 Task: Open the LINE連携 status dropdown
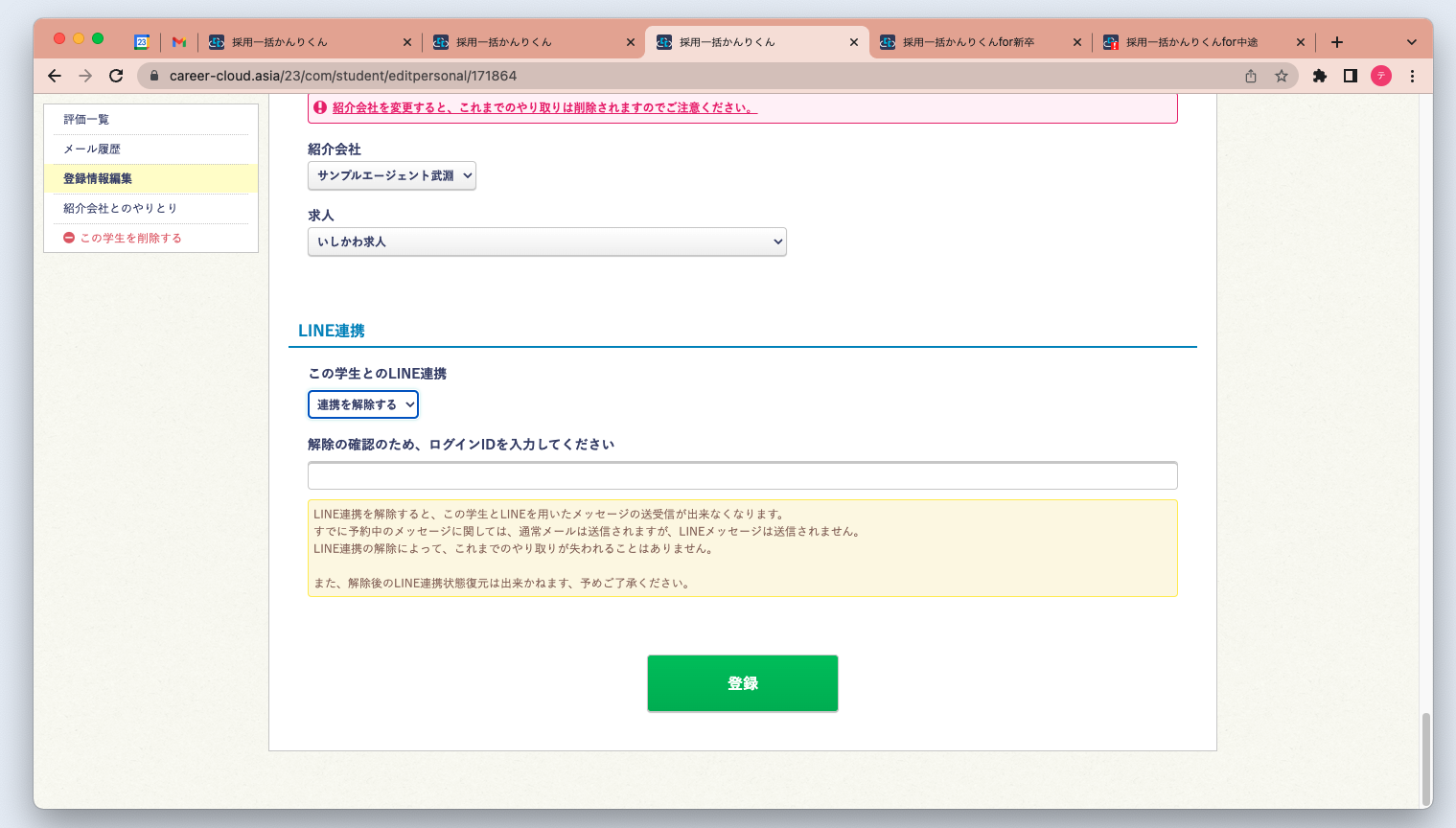(363, 404)
